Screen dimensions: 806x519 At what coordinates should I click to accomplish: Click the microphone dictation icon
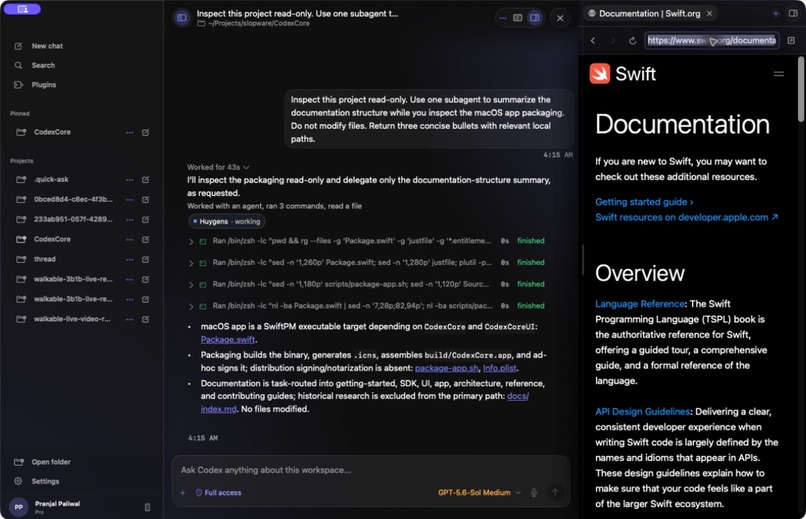(x=534, y=493)
